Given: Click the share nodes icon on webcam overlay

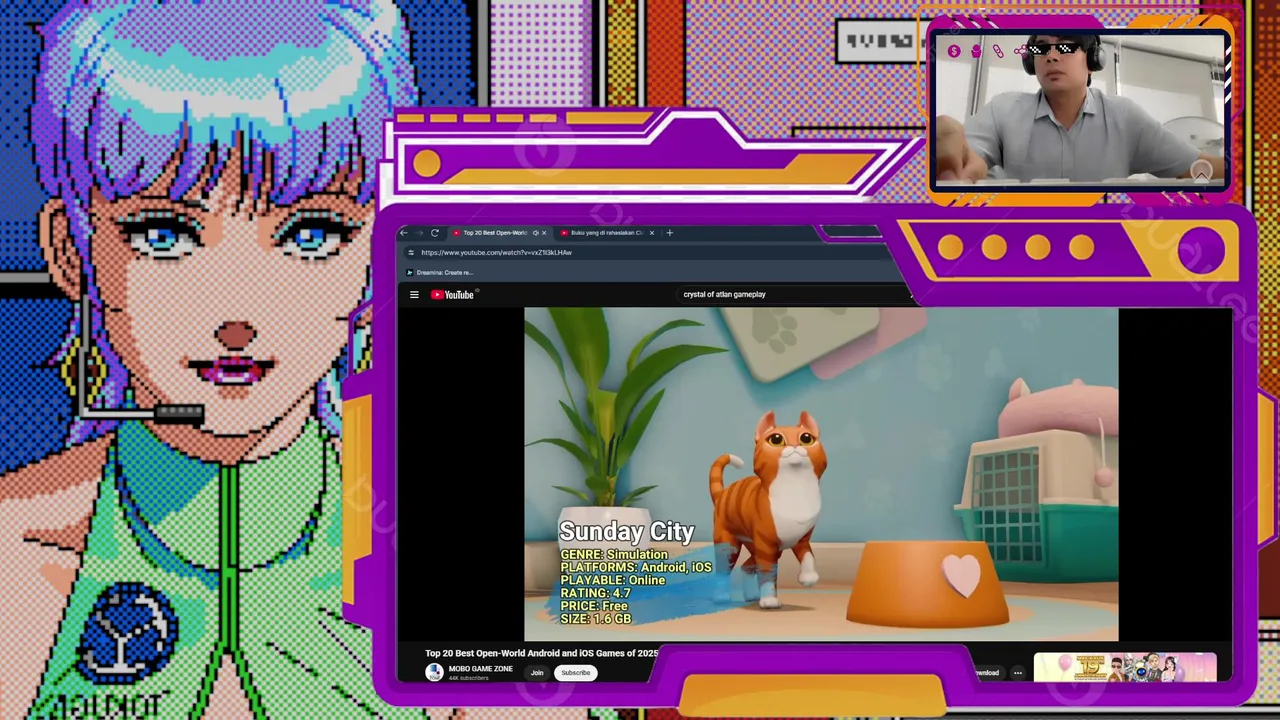Looking at the screenshot, I should coord(1020,52).
